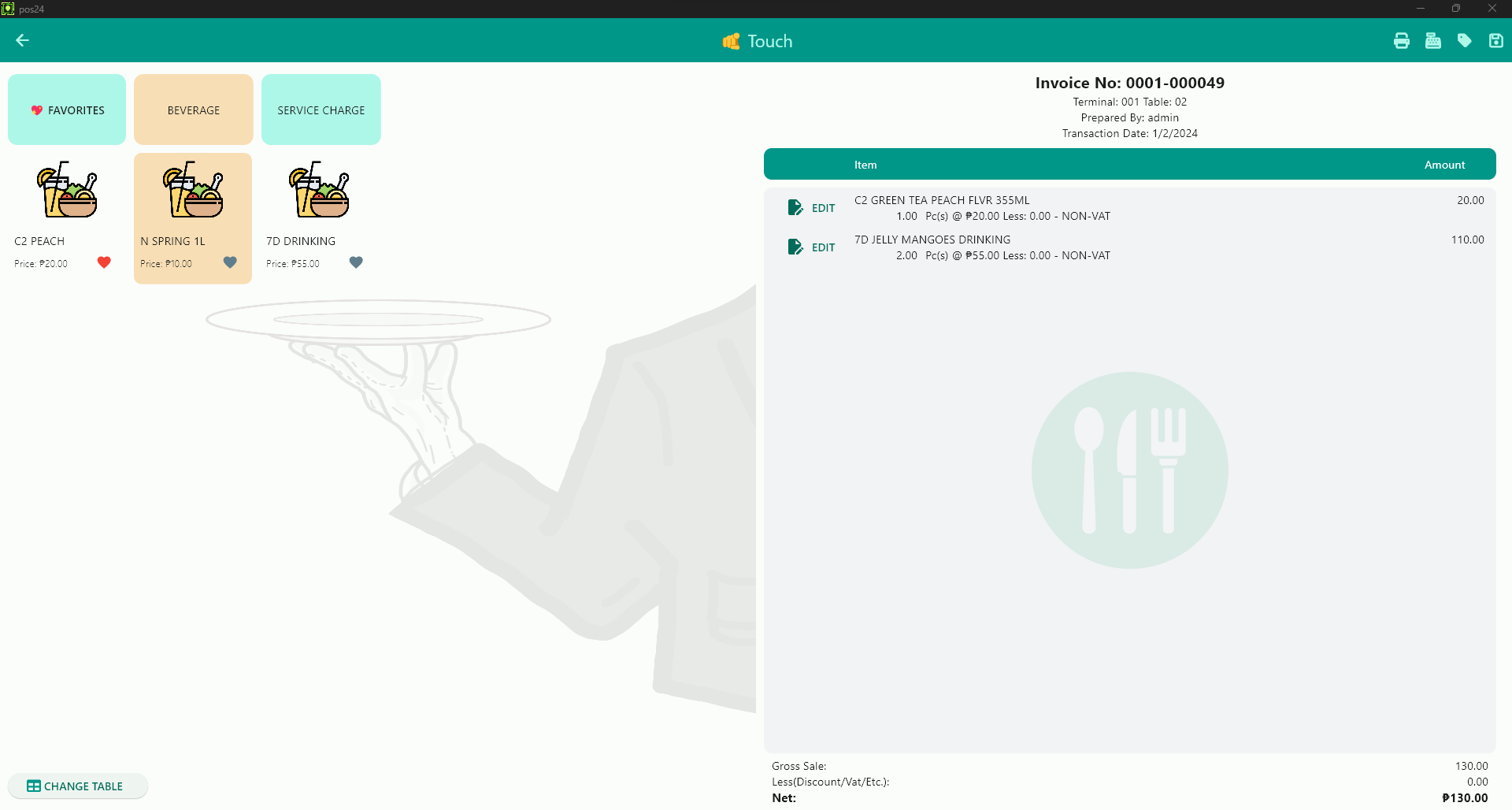This screenshot has height=810, width=1512.
Task: Click the discount tag icon
Action: tap(1464, 41)
